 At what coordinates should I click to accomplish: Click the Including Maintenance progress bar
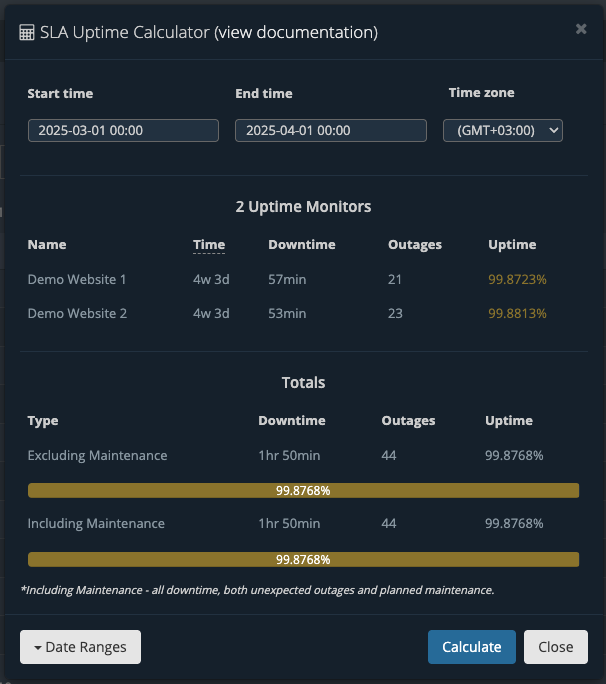[x=303, y=559]
